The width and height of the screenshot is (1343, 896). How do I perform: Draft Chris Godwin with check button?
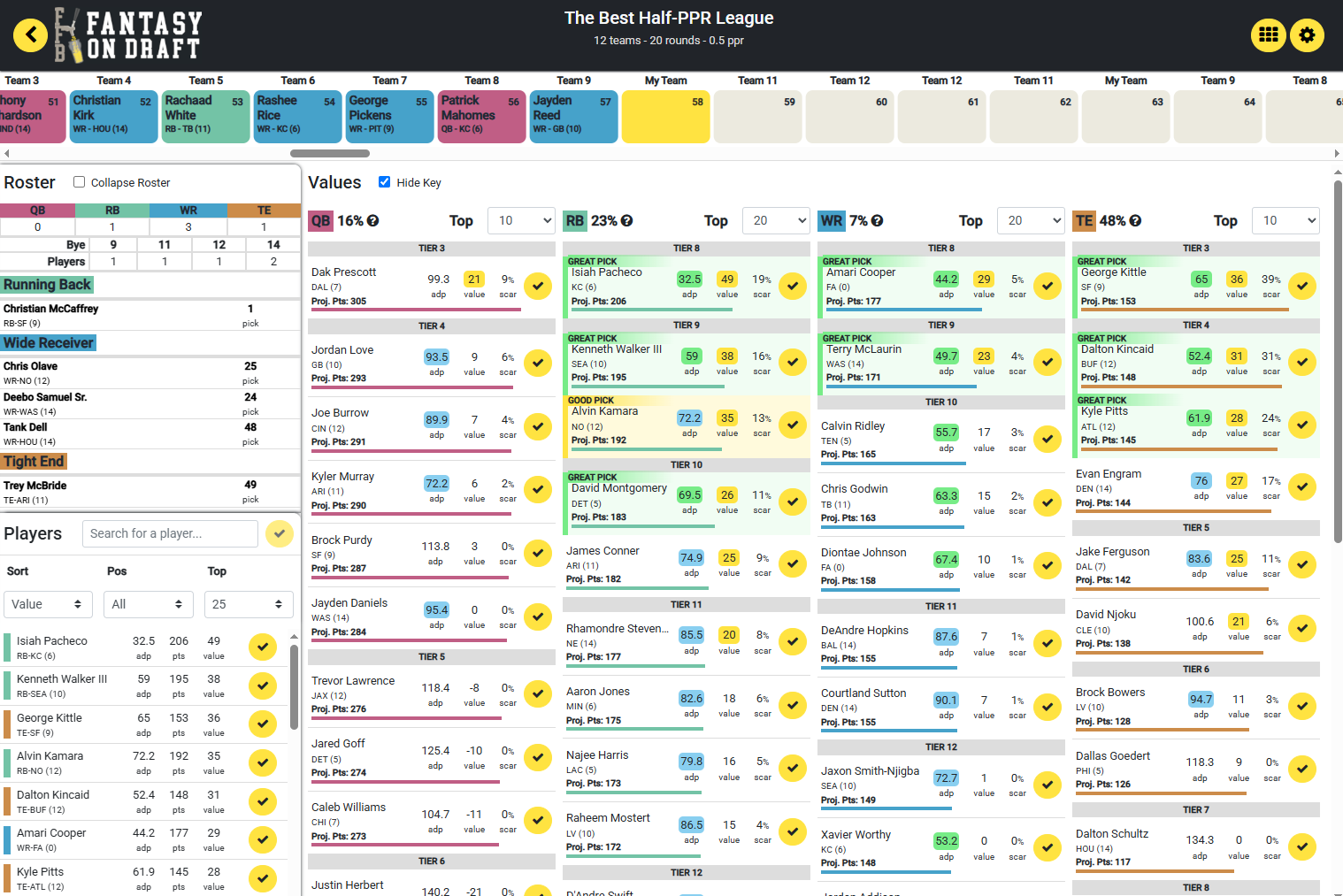coord(1048,502)
